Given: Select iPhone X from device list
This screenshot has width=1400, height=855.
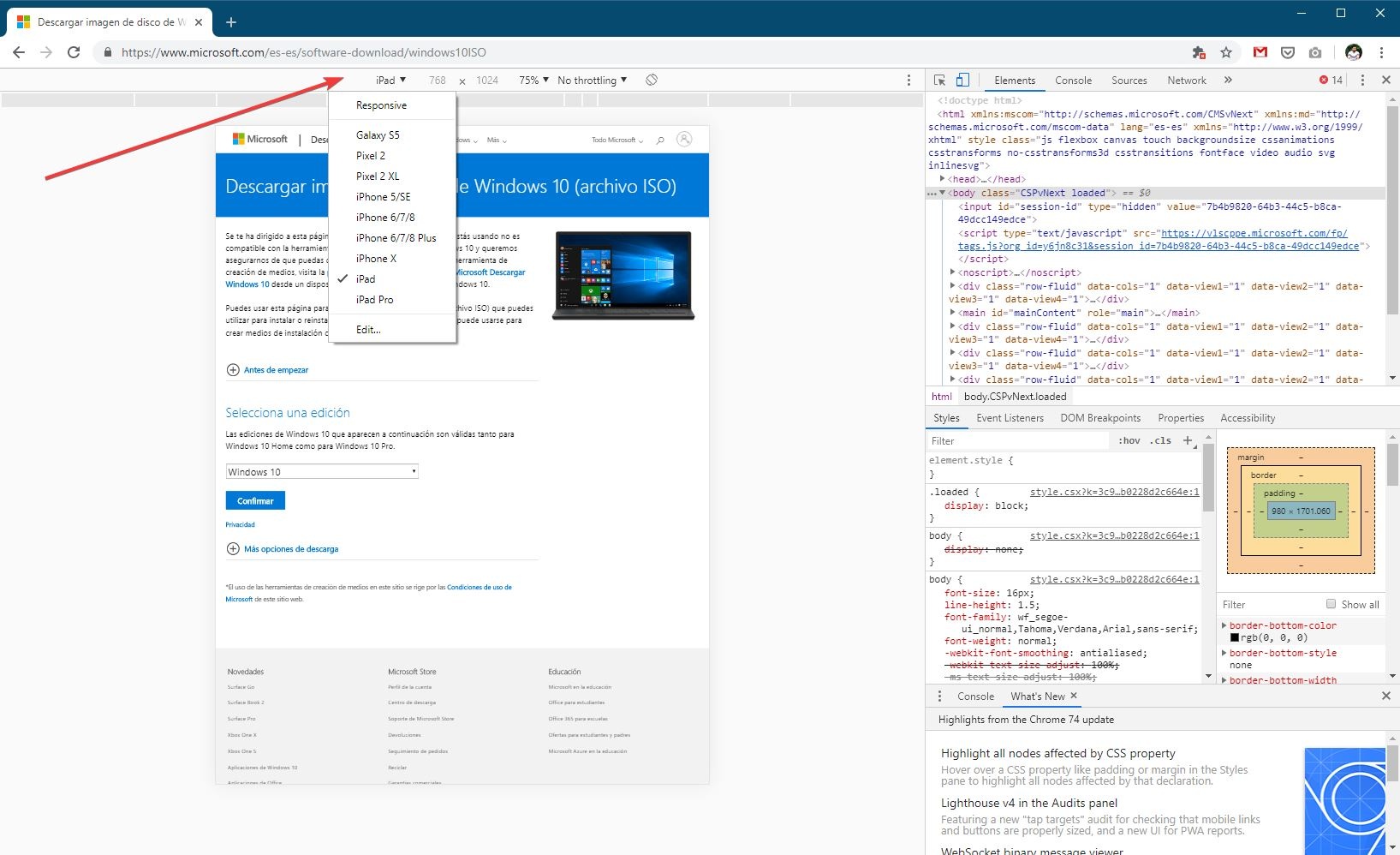Looking at the screenshot, I should [x=392, y=258].
